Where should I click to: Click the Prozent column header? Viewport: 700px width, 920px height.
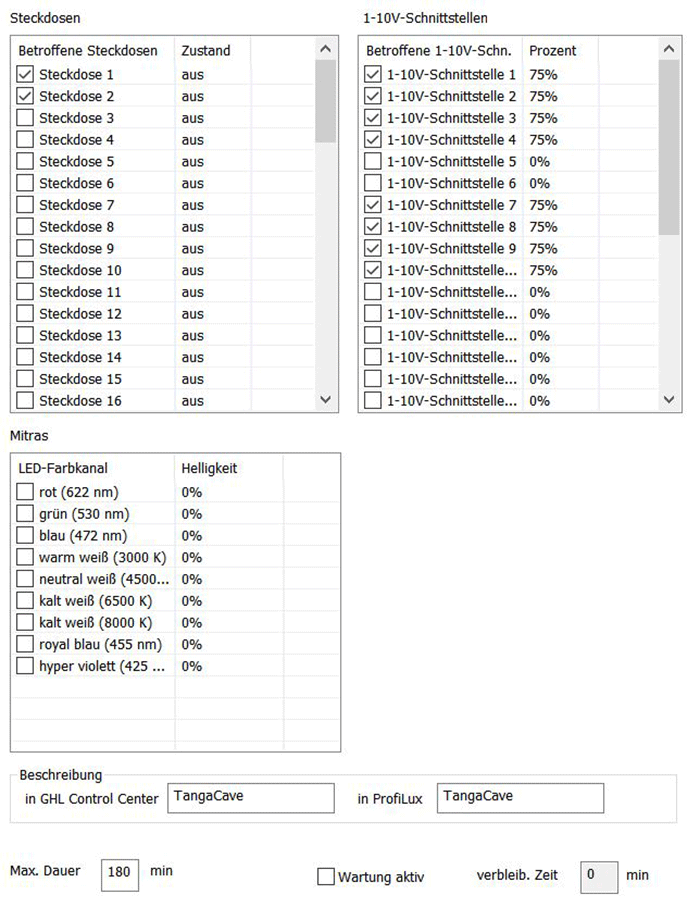(553, 50)
